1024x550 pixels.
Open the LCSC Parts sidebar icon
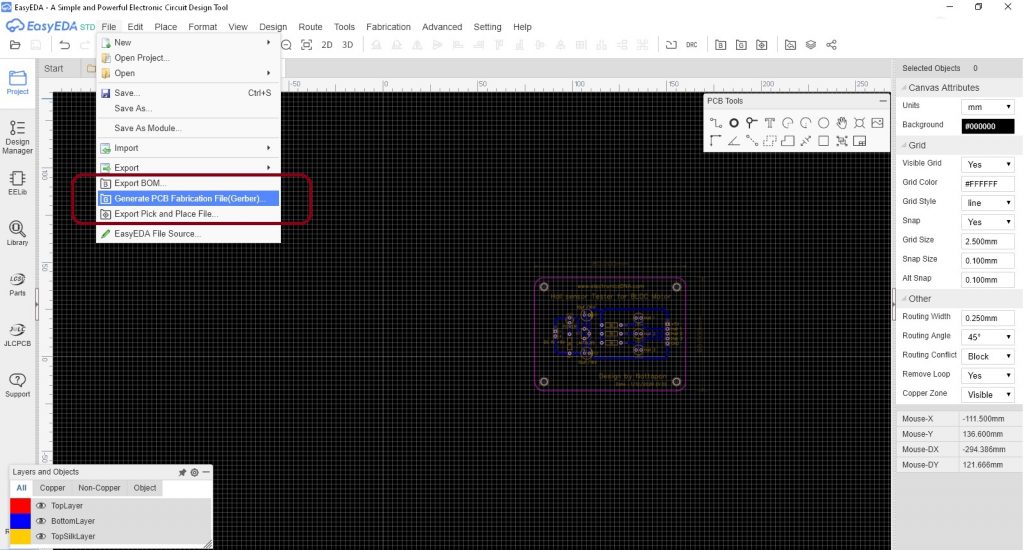click(x=18, y=284)
